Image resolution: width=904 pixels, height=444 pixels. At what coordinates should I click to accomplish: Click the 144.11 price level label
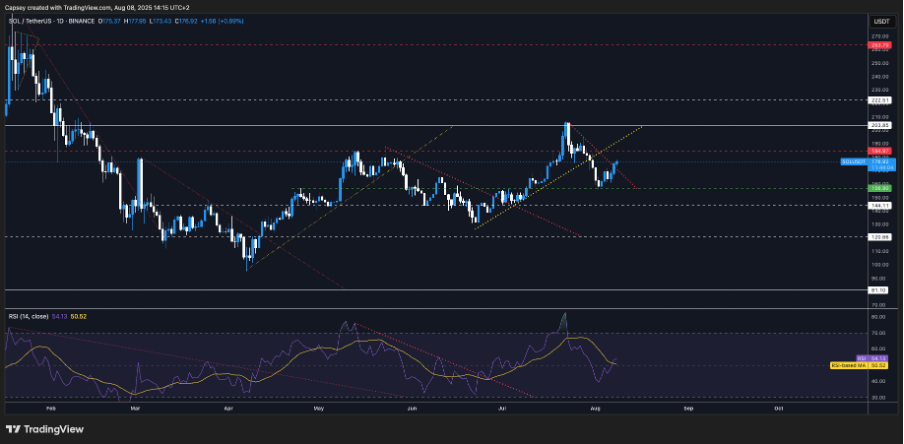[x=880, y=205]
